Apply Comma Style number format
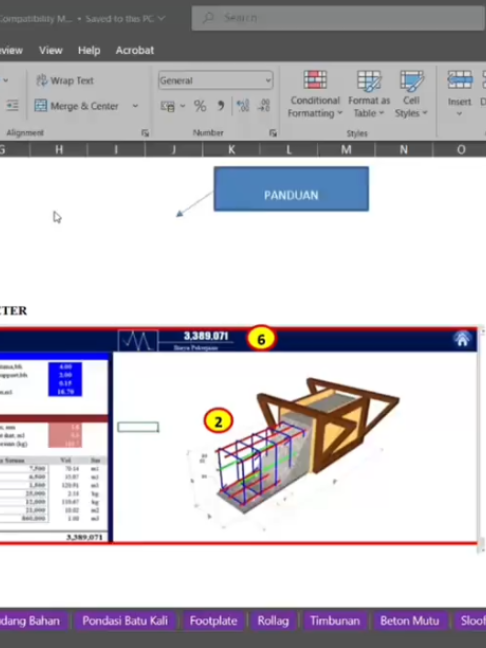Screen dimensions: 486x648 pos(221,106)
